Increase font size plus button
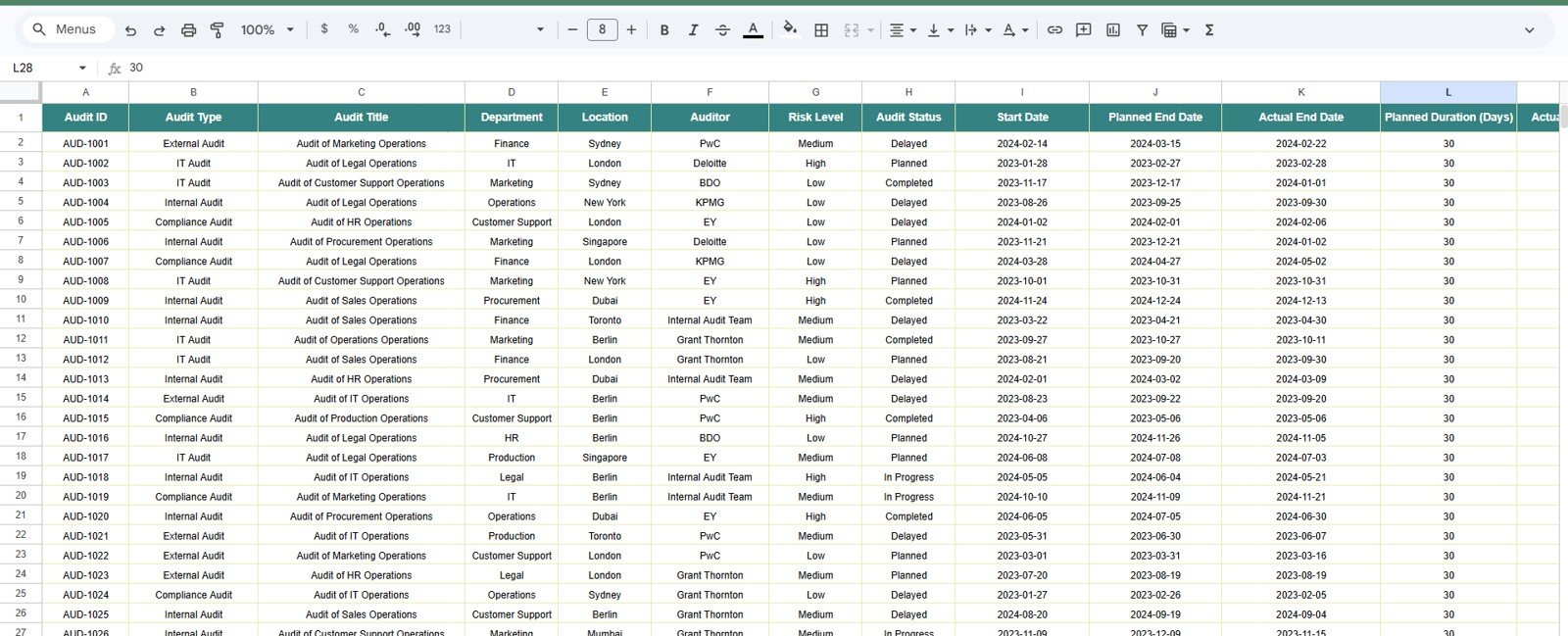Viewport: 1568px width, 636px height. pyautogui.click(x=631, y=30)
